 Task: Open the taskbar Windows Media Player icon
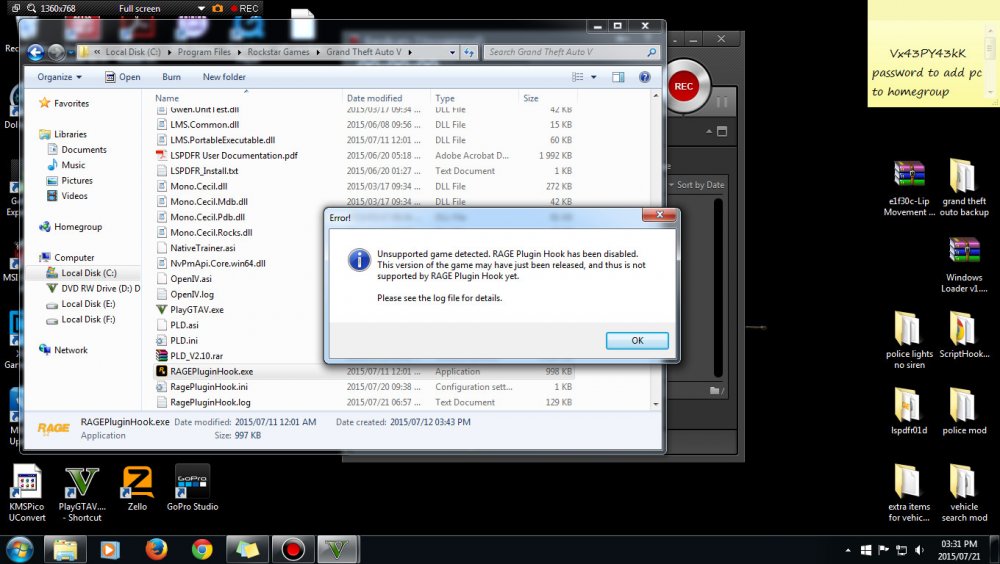click(110, 549)
